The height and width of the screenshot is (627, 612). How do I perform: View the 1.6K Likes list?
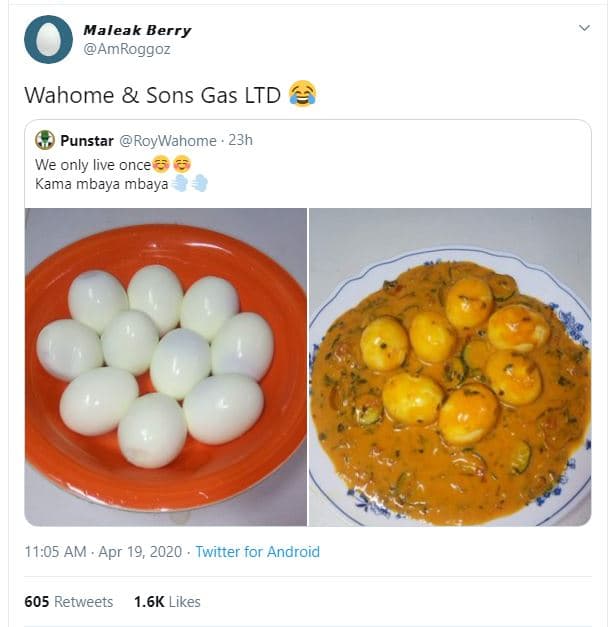point(167,602)
